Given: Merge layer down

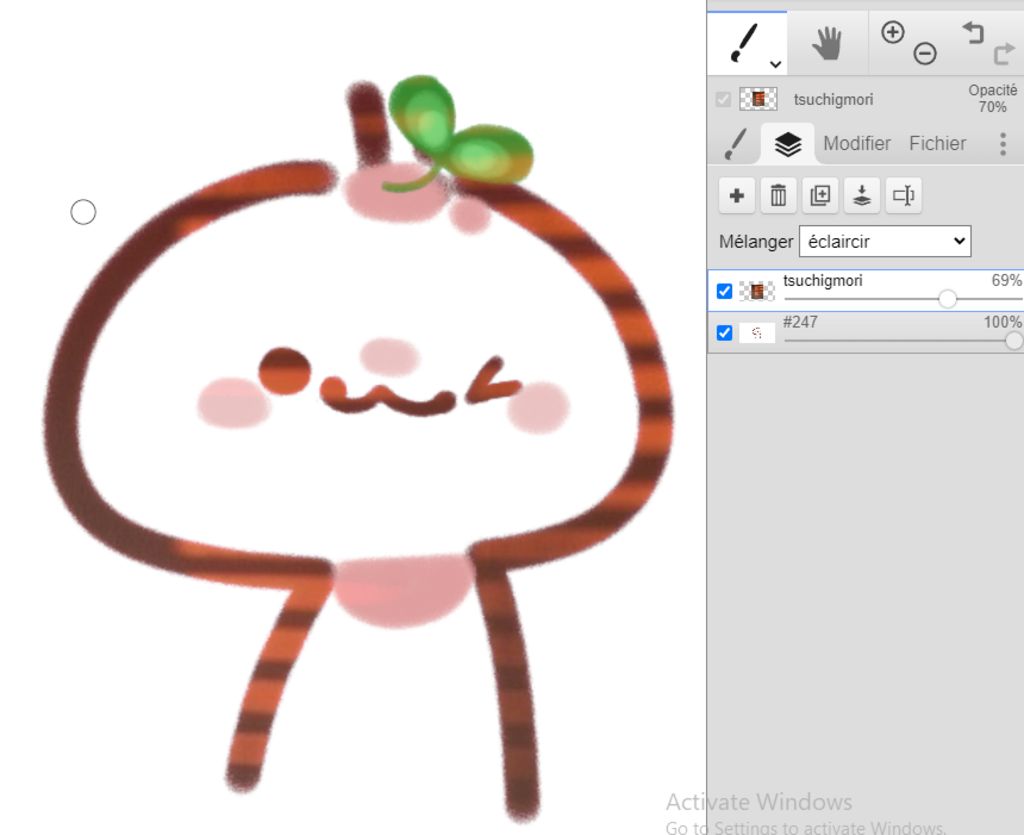Looking at the screenshot, I should (862, 195).
